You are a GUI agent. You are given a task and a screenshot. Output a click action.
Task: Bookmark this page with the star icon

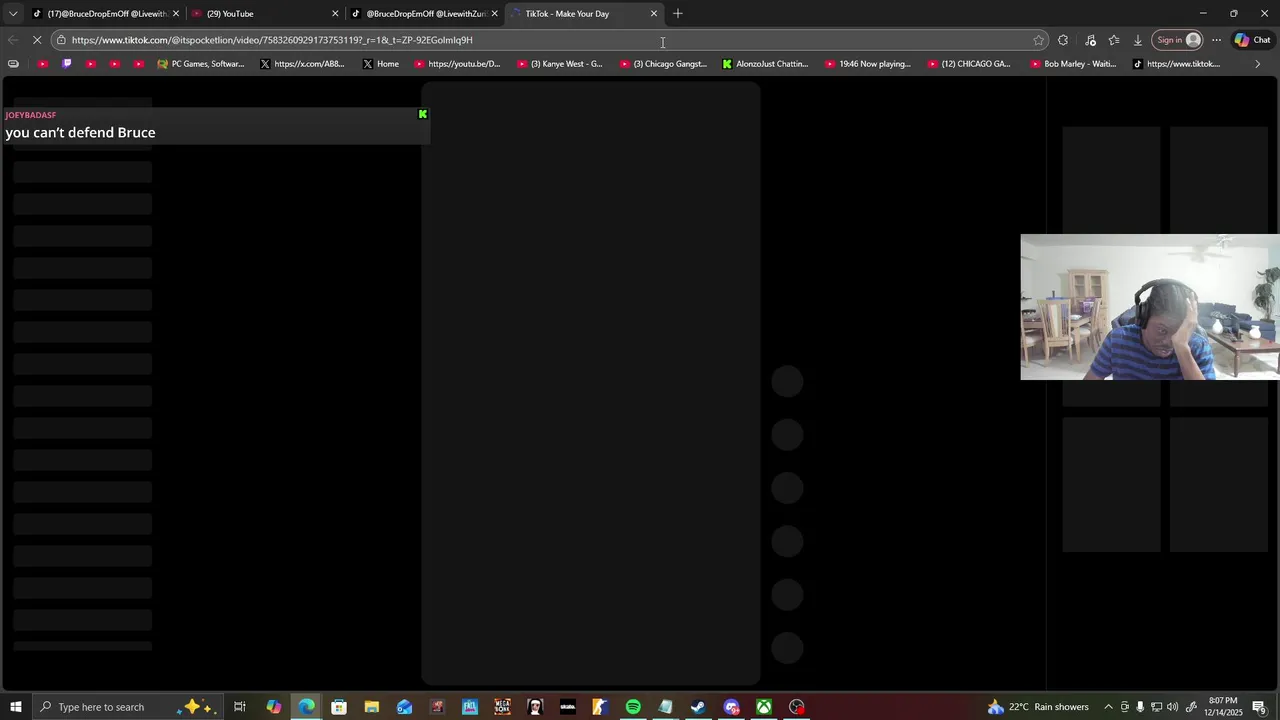pos(1039,40)
